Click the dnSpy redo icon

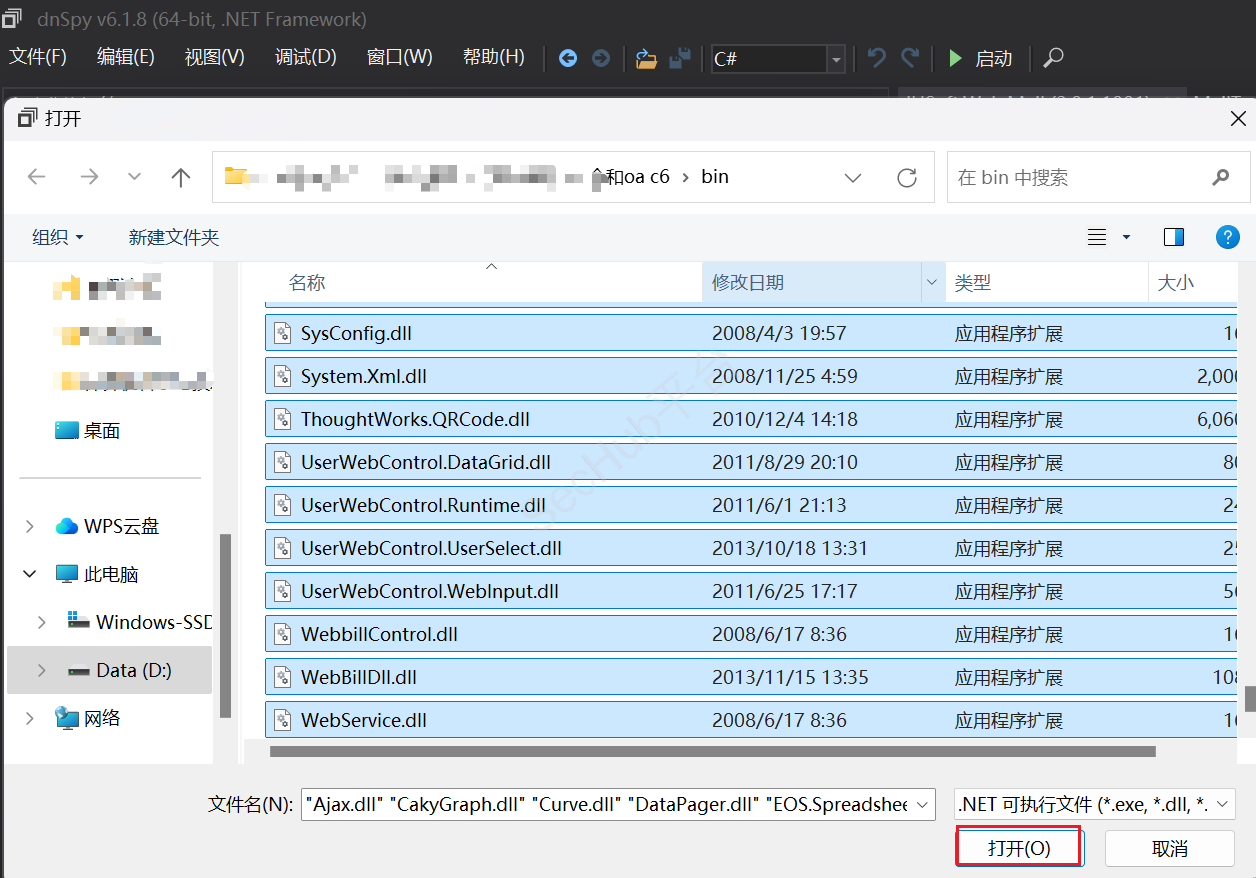[910, 58]
